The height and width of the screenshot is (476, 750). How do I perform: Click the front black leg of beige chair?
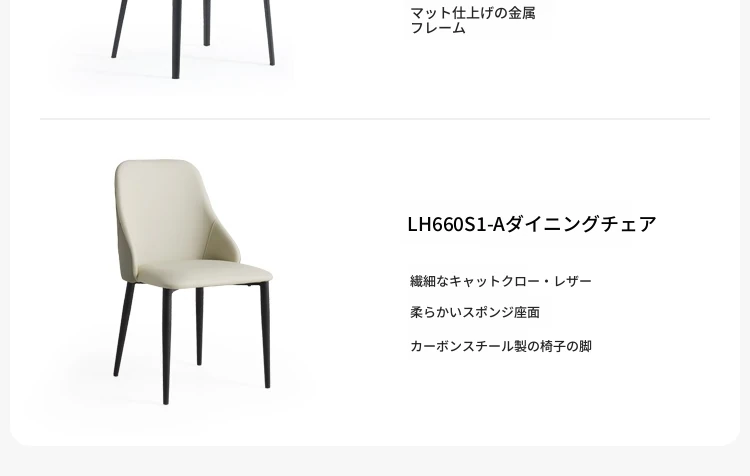click(166, 346)
